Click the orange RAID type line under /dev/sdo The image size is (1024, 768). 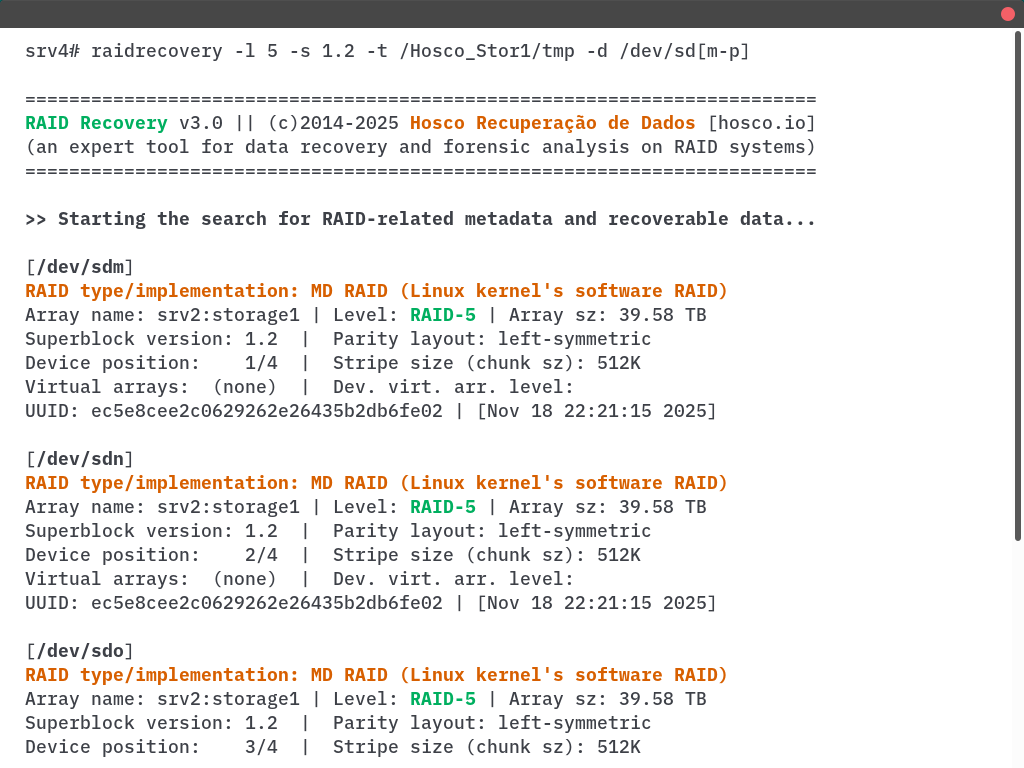click(x=376, y=675)
